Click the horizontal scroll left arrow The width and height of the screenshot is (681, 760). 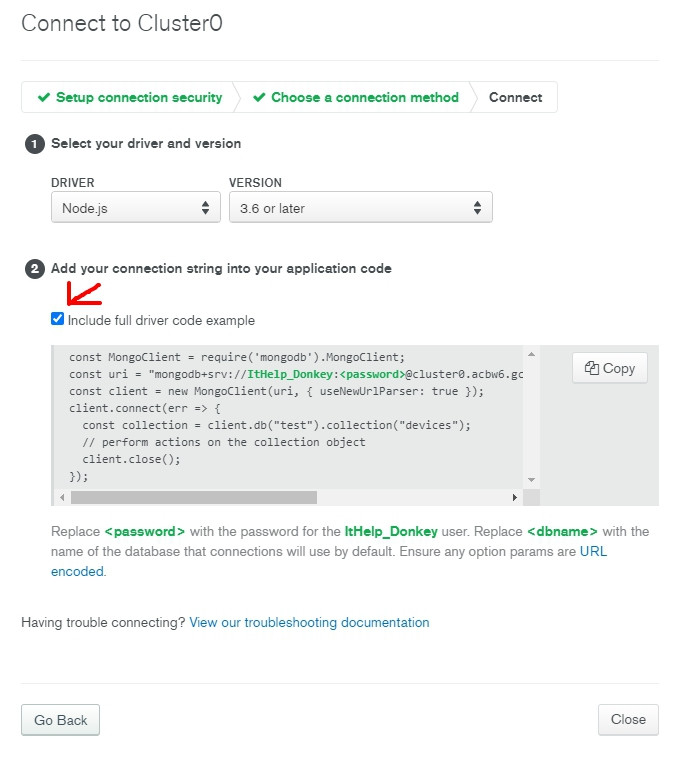[62, 497]
